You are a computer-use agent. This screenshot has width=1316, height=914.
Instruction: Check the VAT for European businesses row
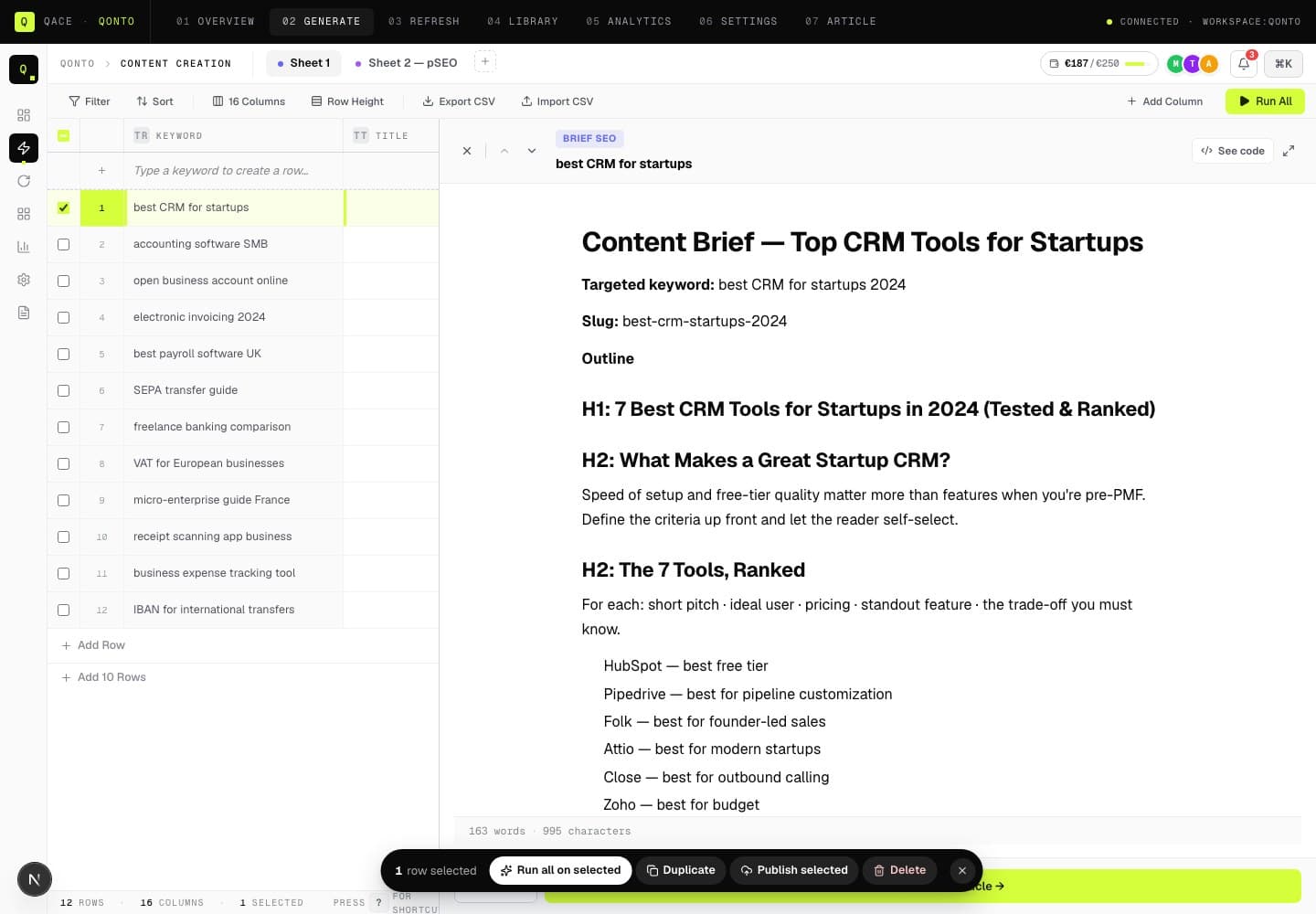pyautogui.click(x=63, y=463)
